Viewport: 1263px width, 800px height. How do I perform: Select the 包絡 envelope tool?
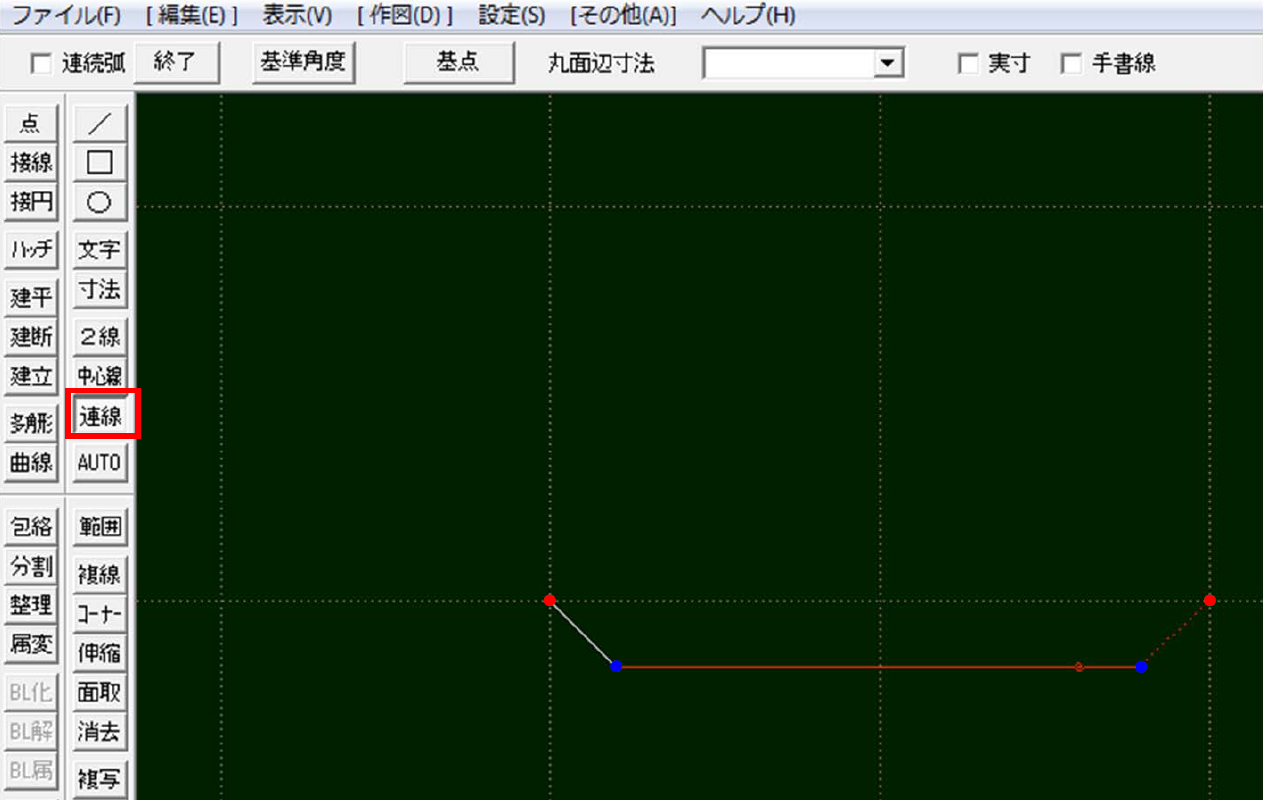(x=31, y=526)
